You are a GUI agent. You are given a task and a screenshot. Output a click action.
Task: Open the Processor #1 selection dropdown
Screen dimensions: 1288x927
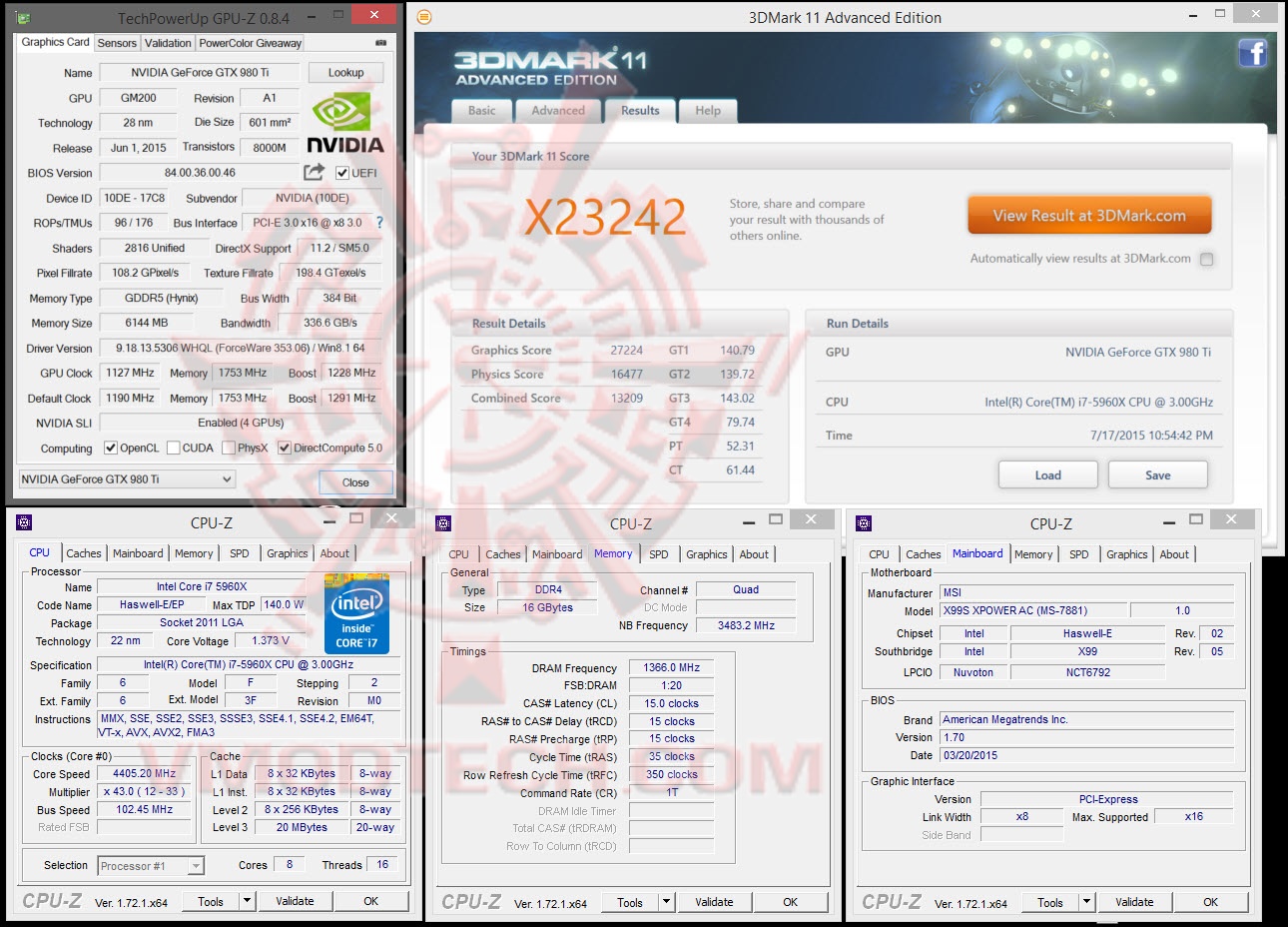pos(151,866)
